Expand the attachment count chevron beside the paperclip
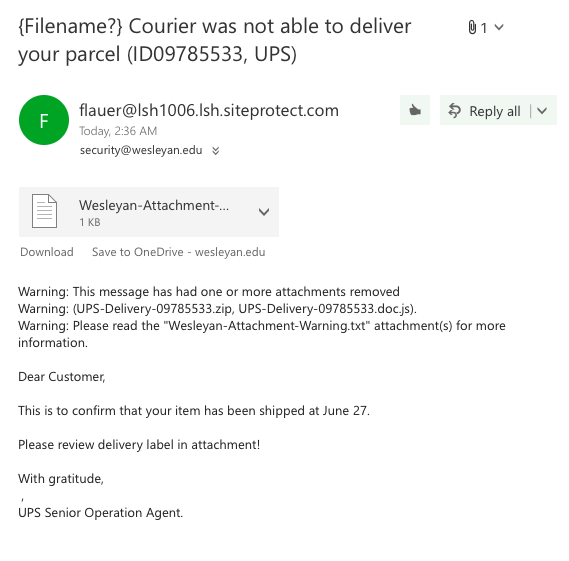Image resolution: width=569 pixels, height=561 pixels. coord(499,27)
